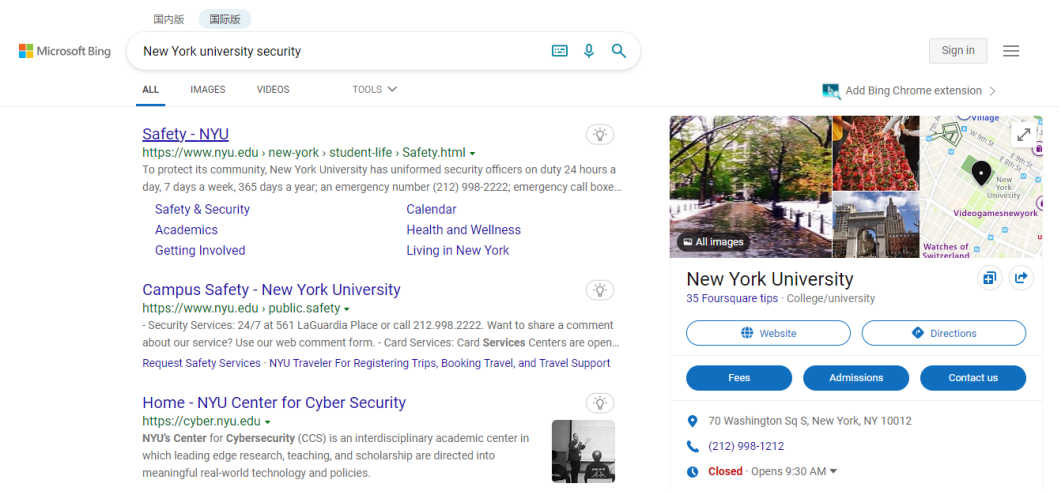Open the tree-lined street photo thumbnail
Viewport: 1062px width, 493px height.
pos(750,187)
